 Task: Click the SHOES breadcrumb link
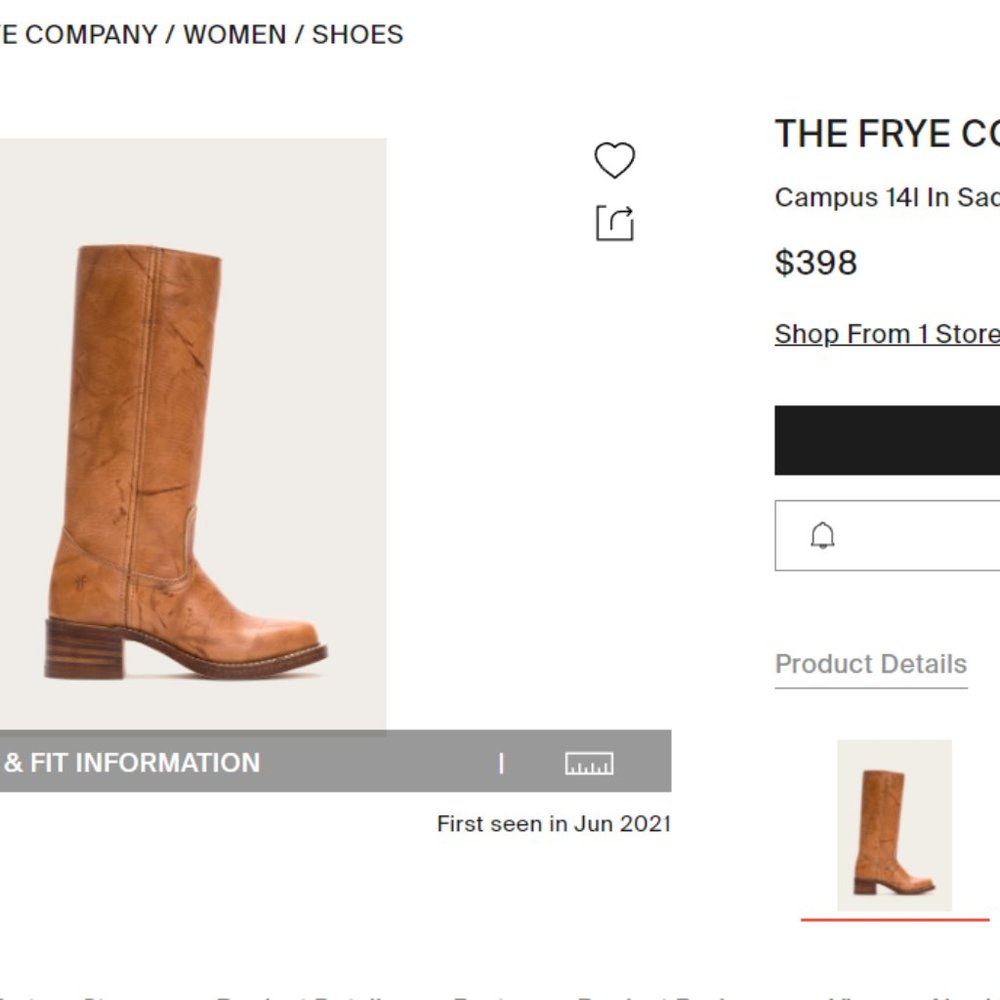[x=357, y=34]
